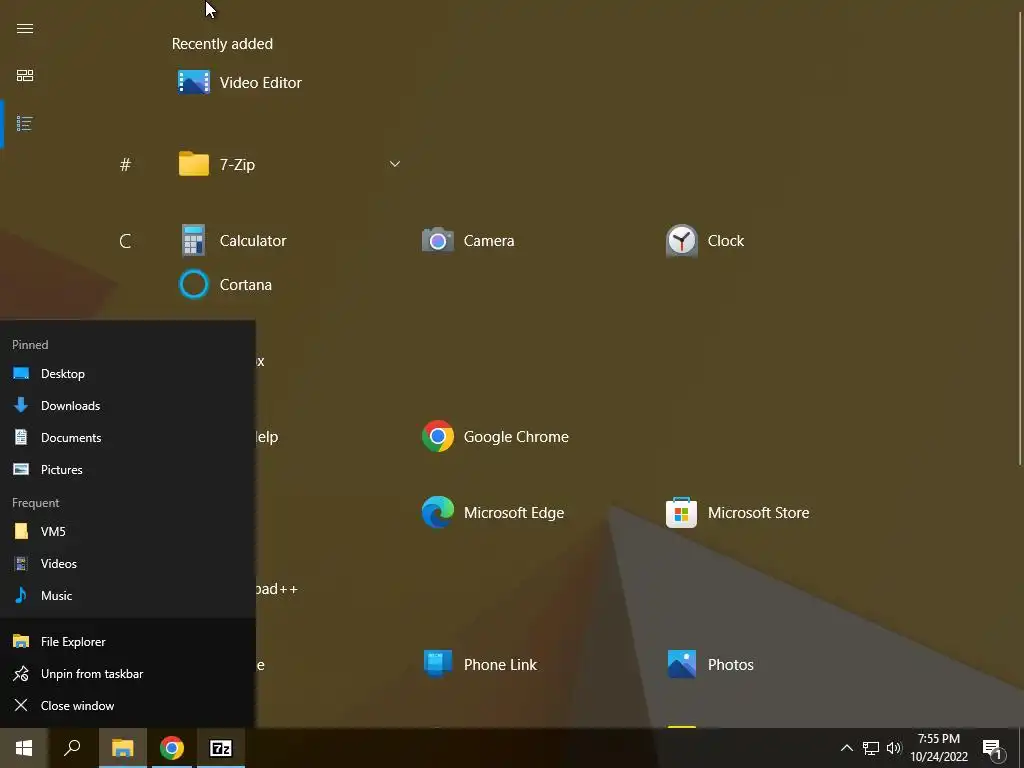Open the Video Editor app
Screen dimensions: 1024x768
pos(240,82)
